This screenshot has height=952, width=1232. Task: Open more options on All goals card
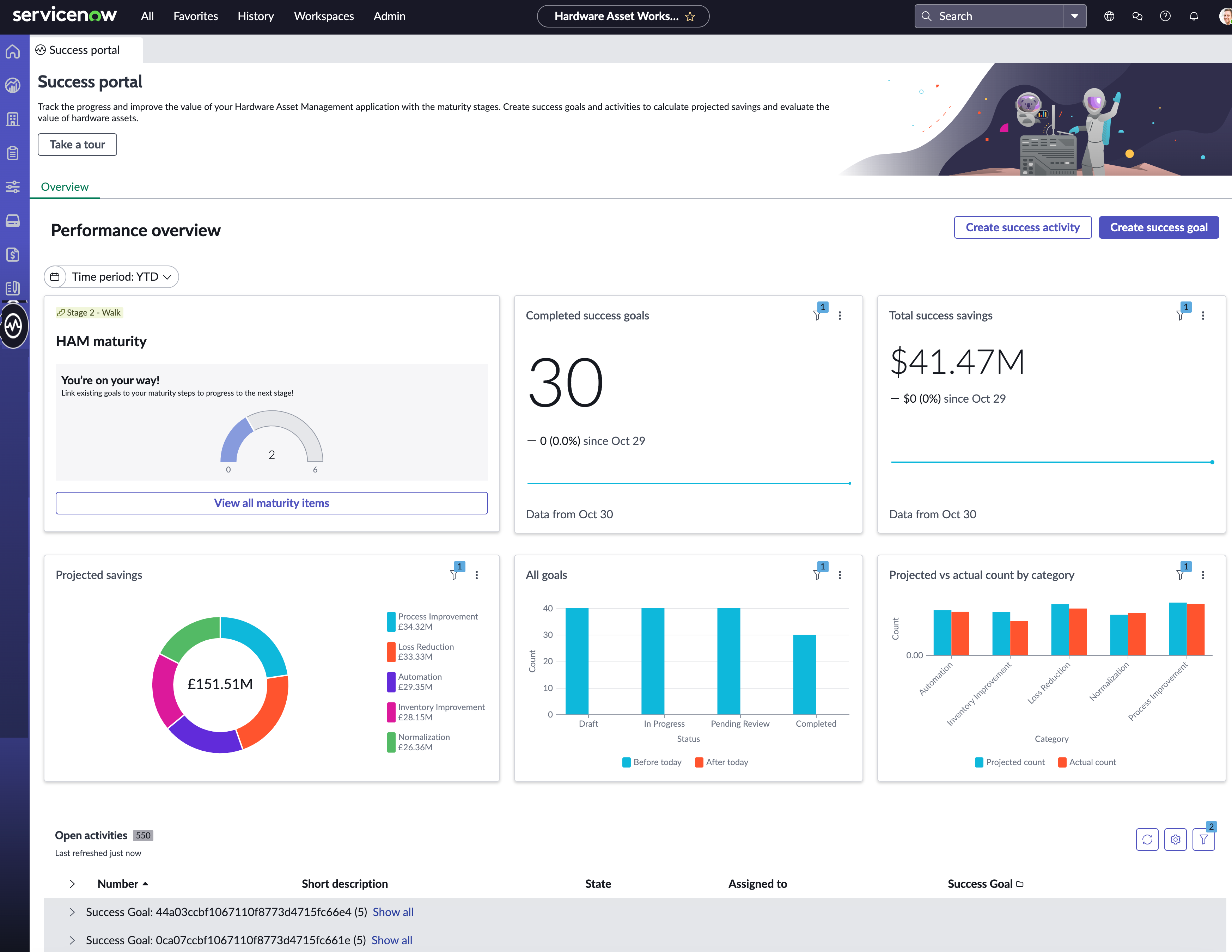pos(840,575)
